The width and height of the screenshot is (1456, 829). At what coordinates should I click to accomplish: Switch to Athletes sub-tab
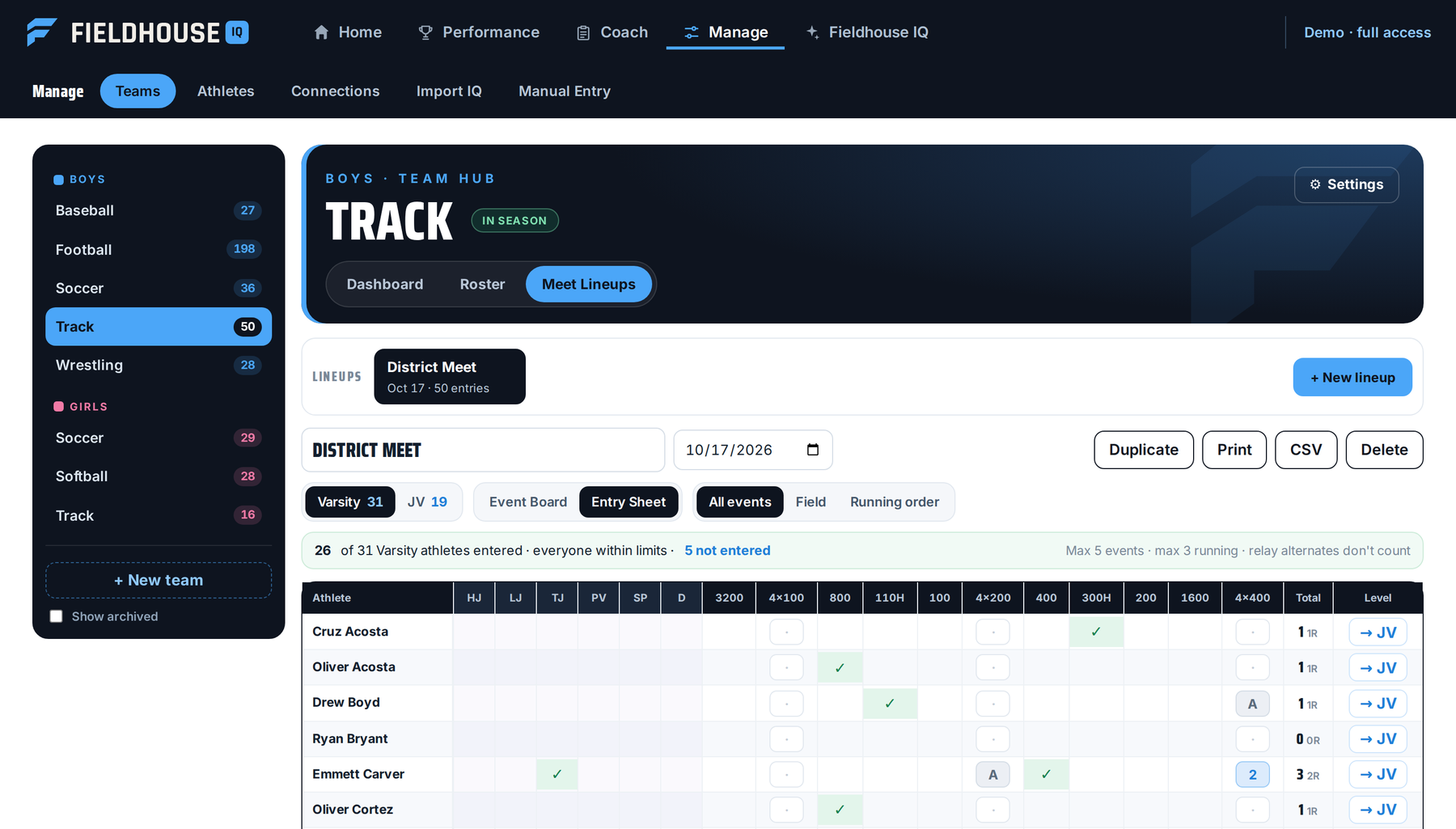point(226,91)
